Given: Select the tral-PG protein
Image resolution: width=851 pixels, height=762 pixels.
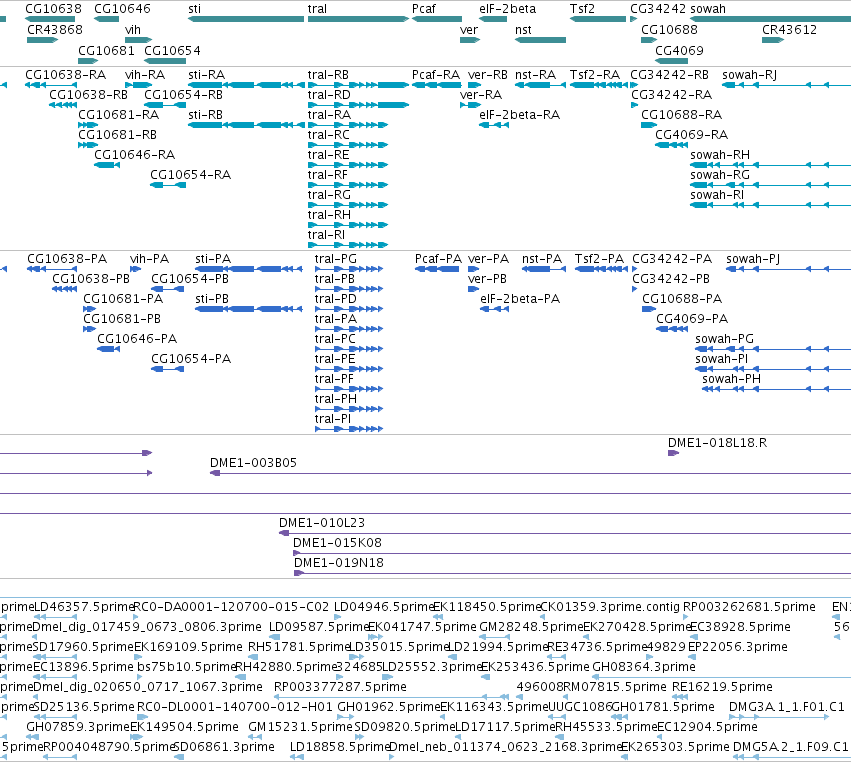Looking at the screenshot, I should click(x=349, y=269).
